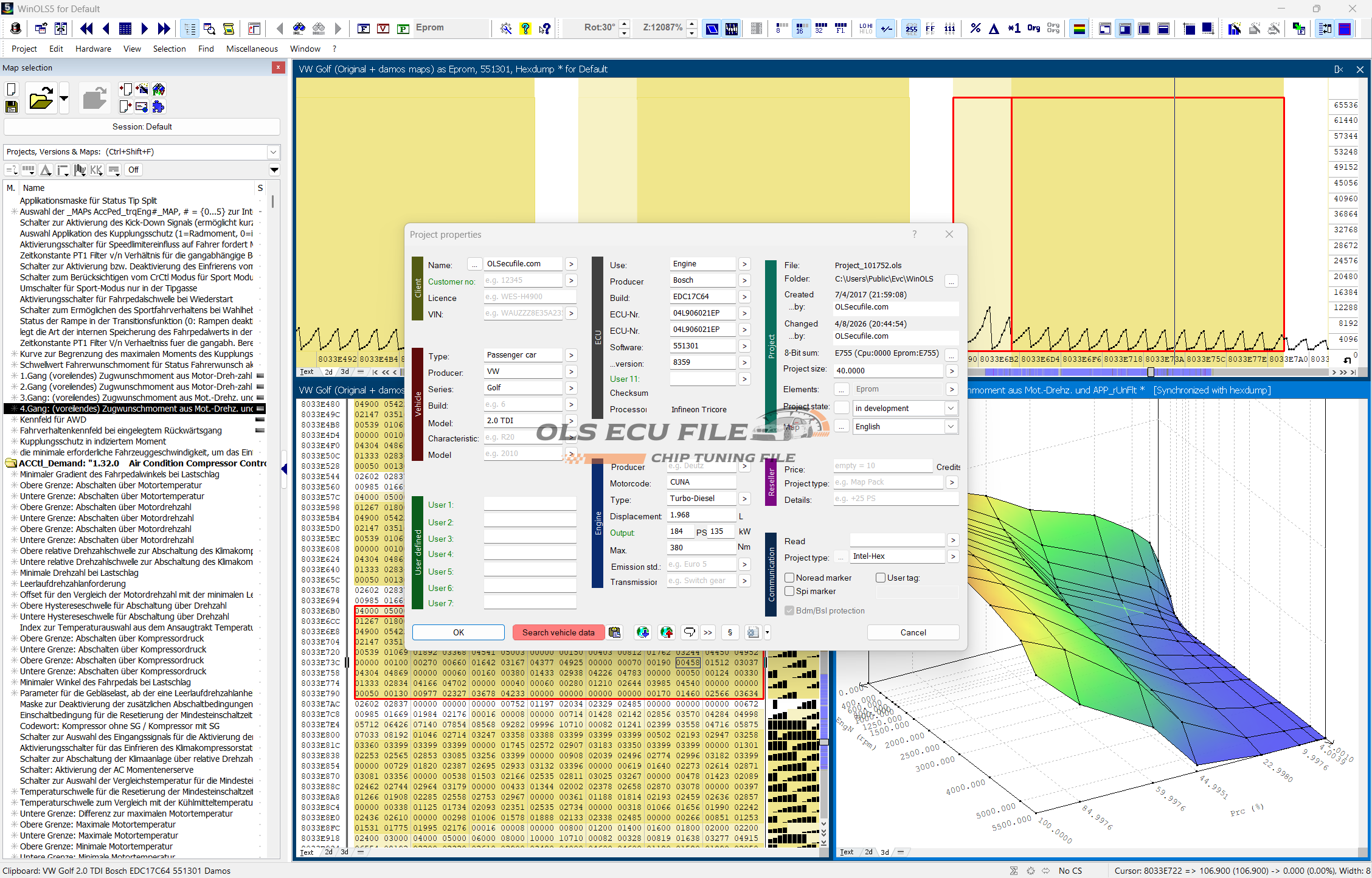This screenshot has height=878, width=1372.
Task: Click the green P button in toolbar
Action: click(x=403, y=28)
